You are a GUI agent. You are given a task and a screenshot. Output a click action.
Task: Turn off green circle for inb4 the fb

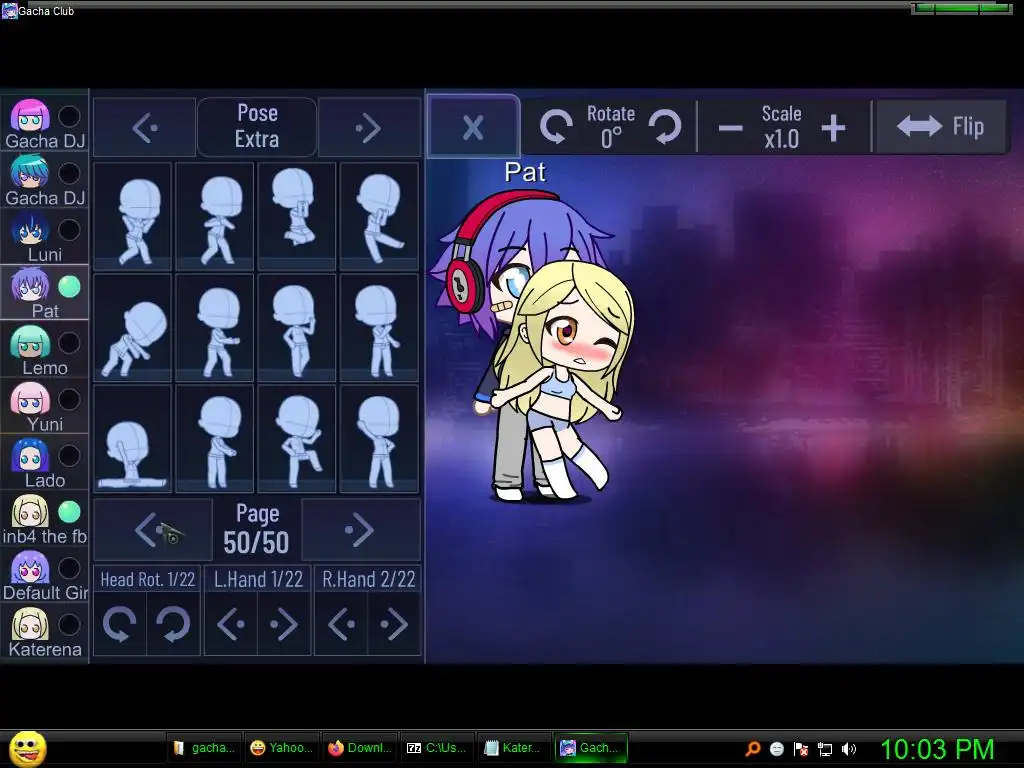[x=69, y=511]
